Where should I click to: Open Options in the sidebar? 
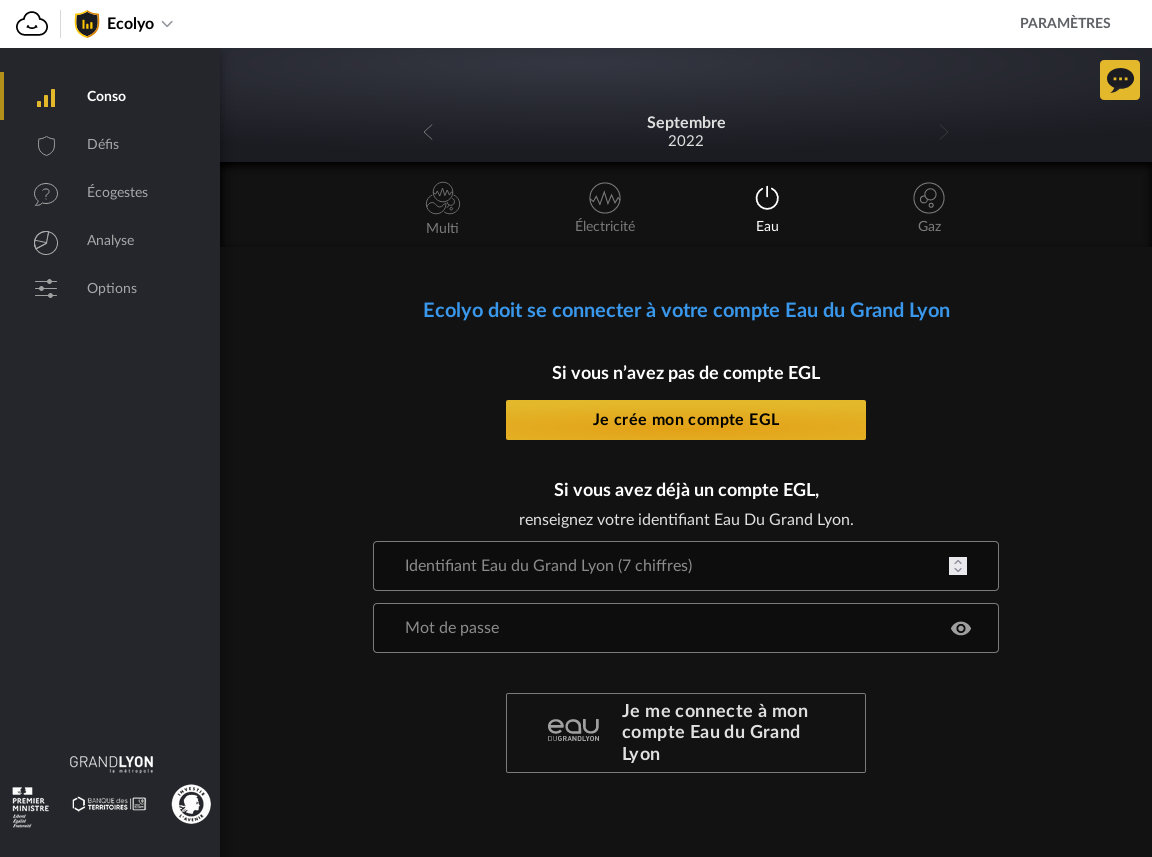pyautogui.click(x=110, y=288)
